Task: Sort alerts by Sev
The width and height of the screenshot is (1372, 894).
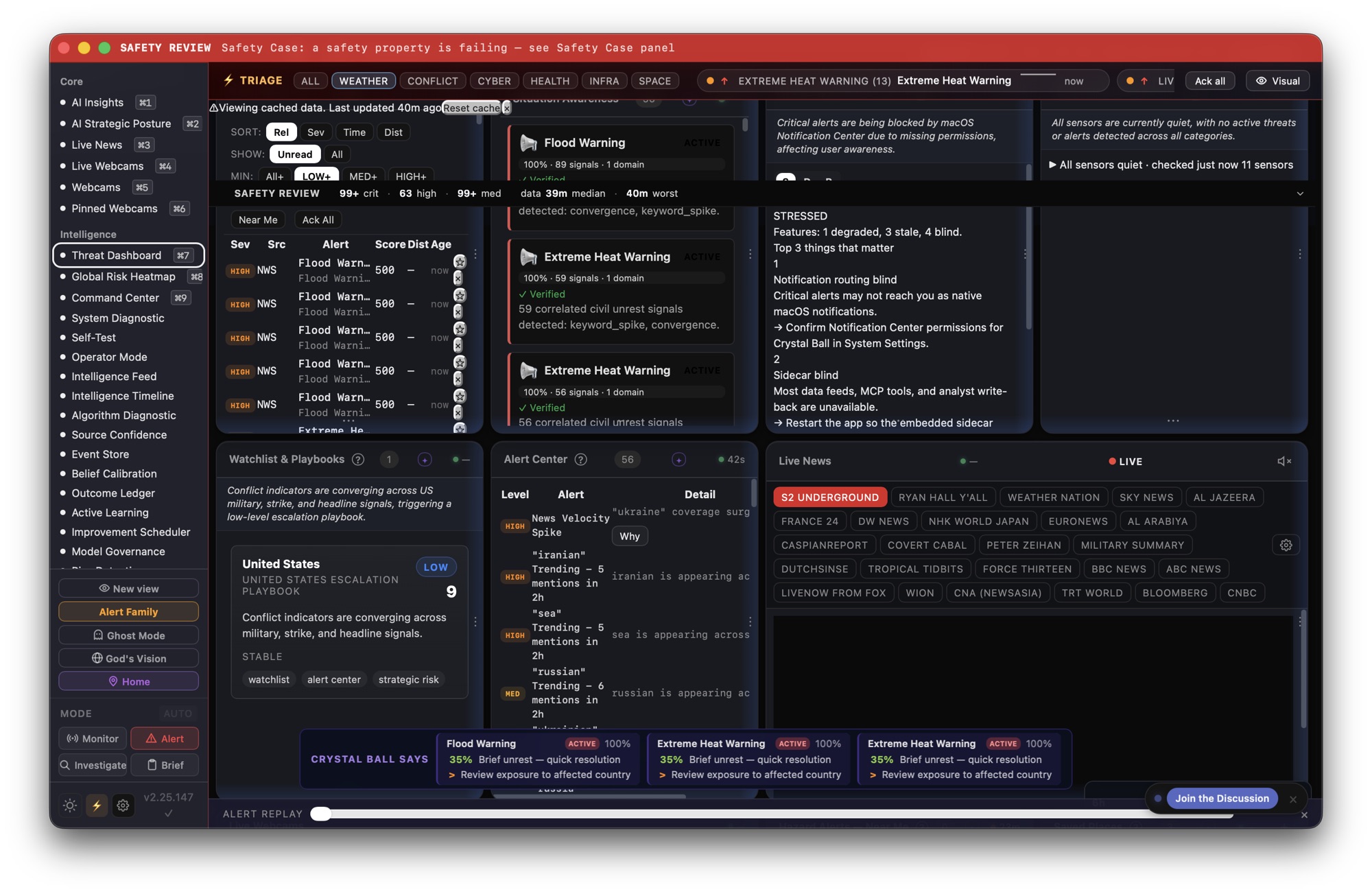Action: (x=316, y=132)
